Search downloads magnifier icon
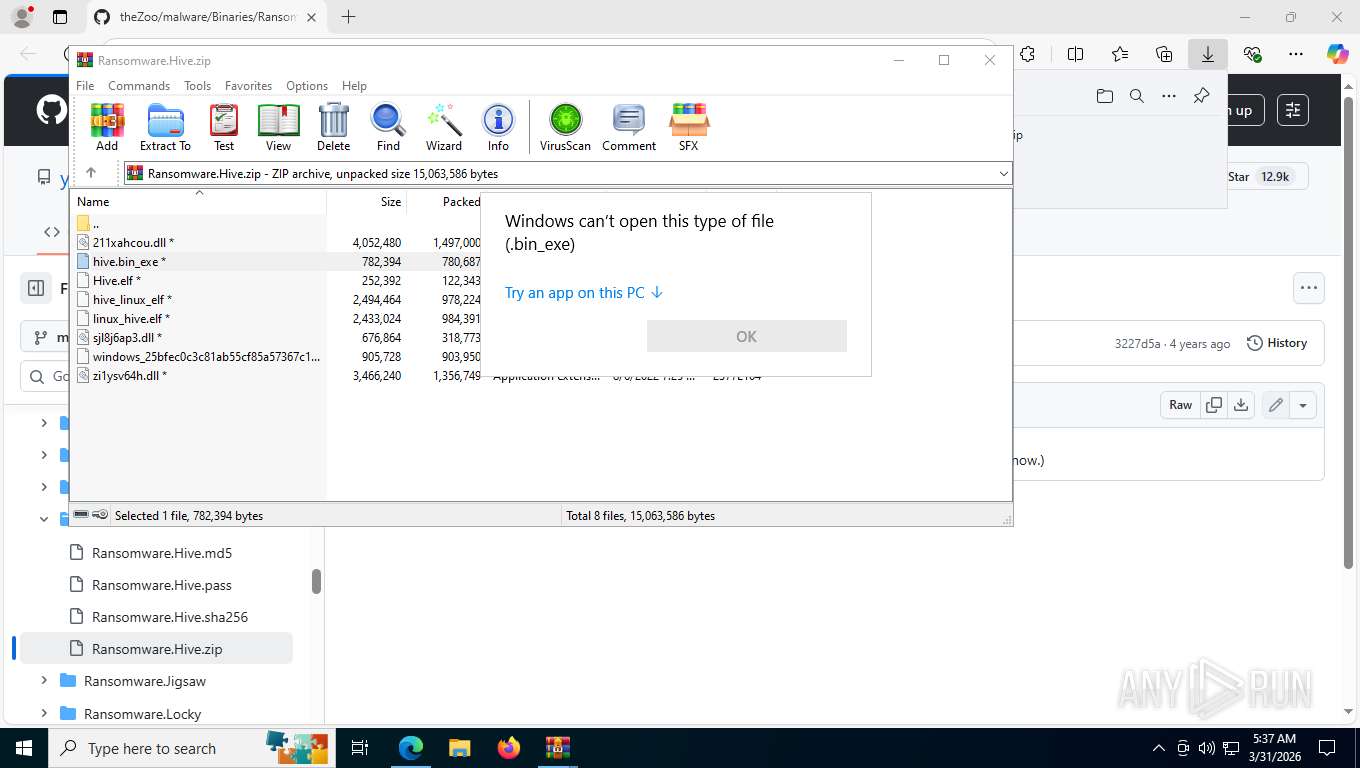 [1136, 96]
